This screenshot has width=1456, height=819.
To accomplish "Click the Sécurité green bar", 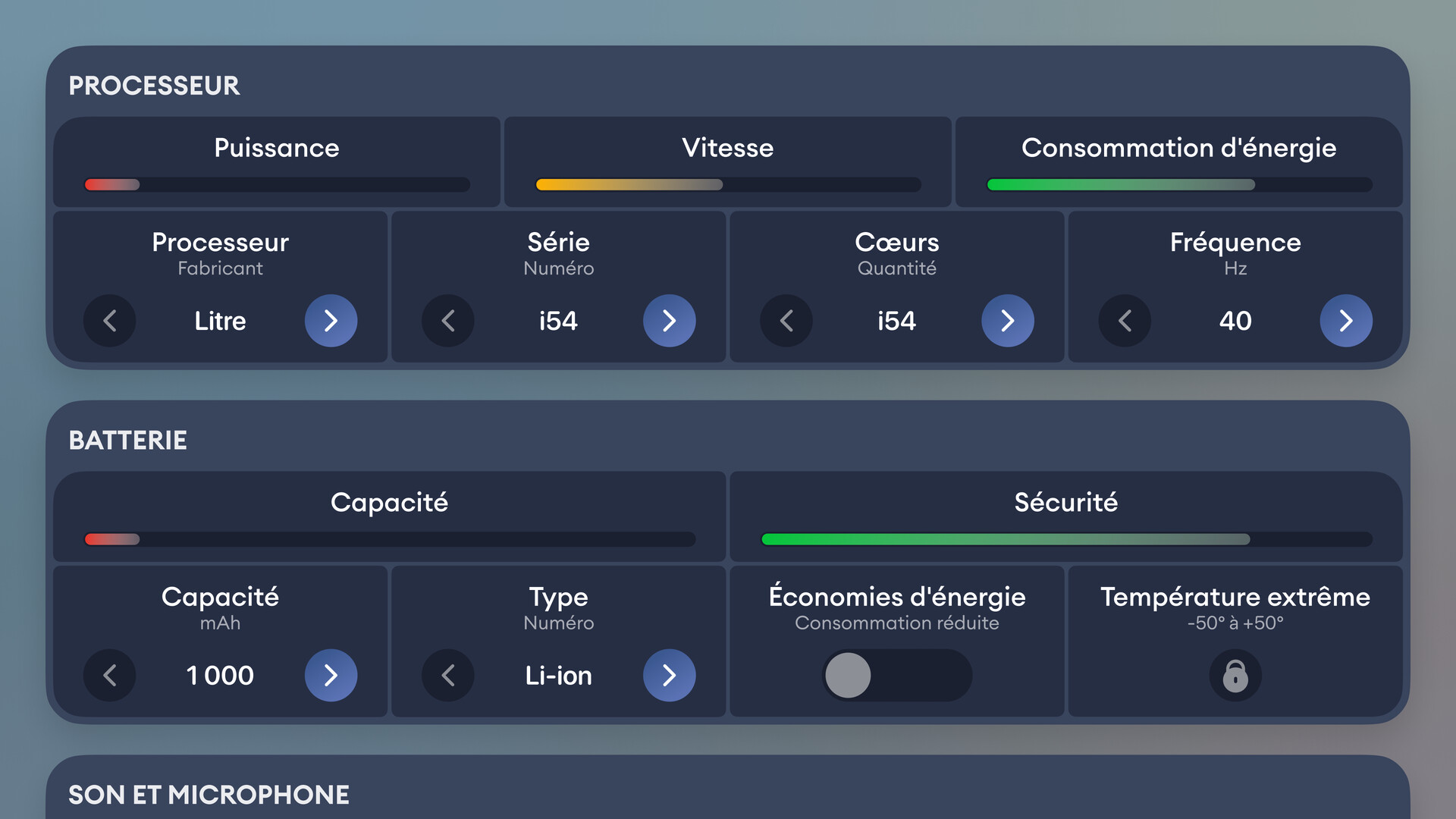I will pyautogui.click(x=1066, y=539).
